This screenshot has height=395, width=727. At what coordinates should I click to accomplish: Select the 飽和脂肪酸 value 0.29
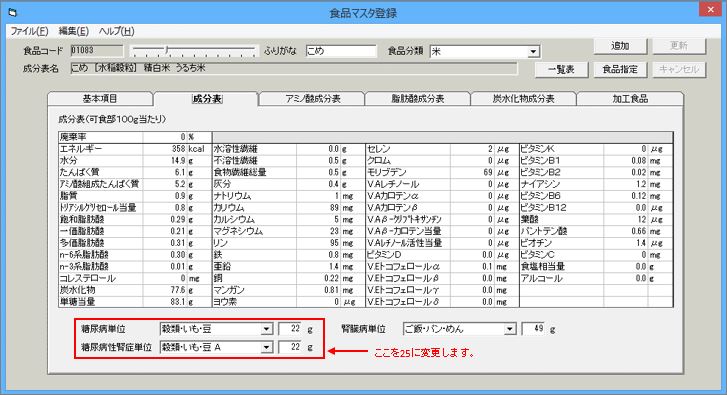tap(165, 219)
